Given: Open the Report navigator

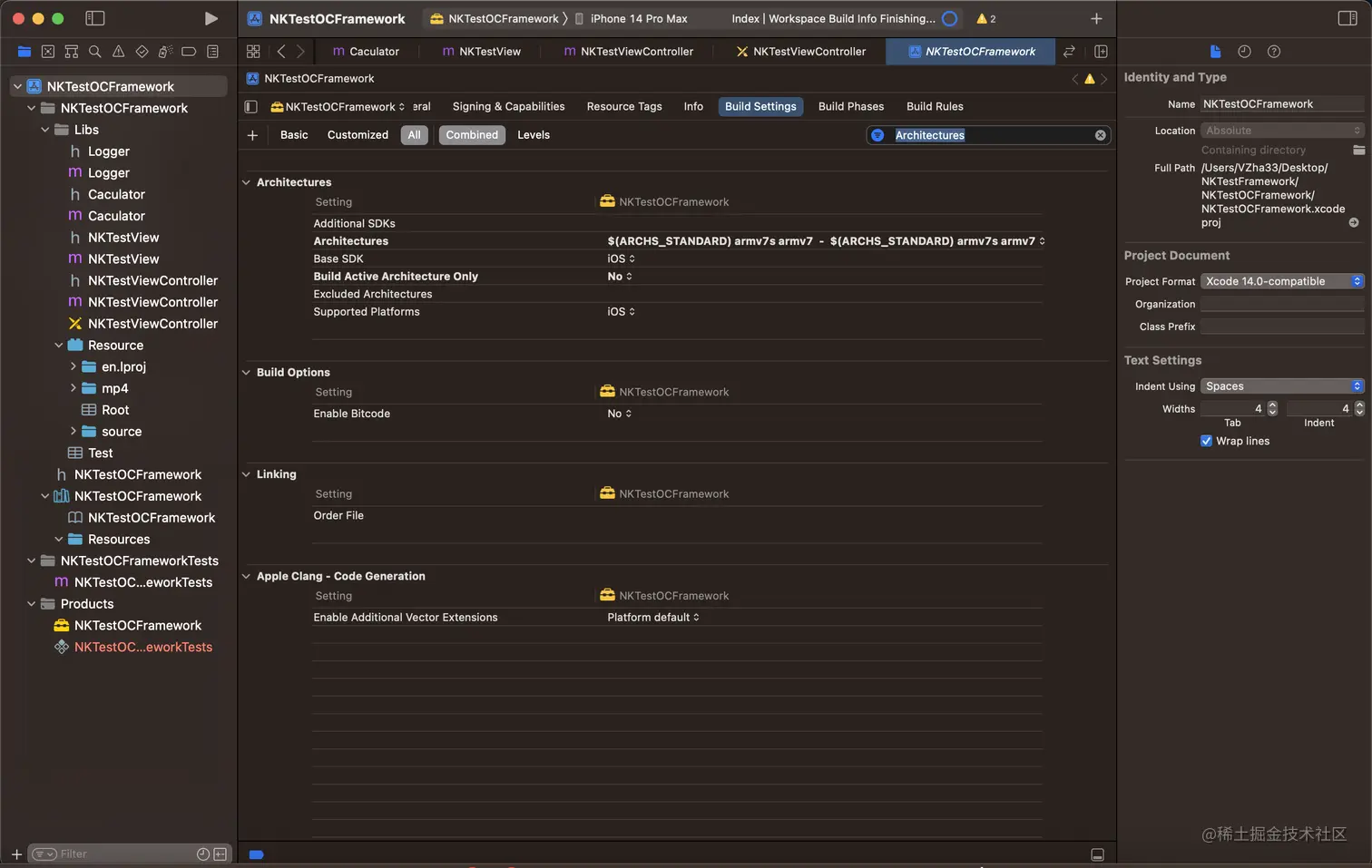Looking at the screenshot, I should 212,52.
